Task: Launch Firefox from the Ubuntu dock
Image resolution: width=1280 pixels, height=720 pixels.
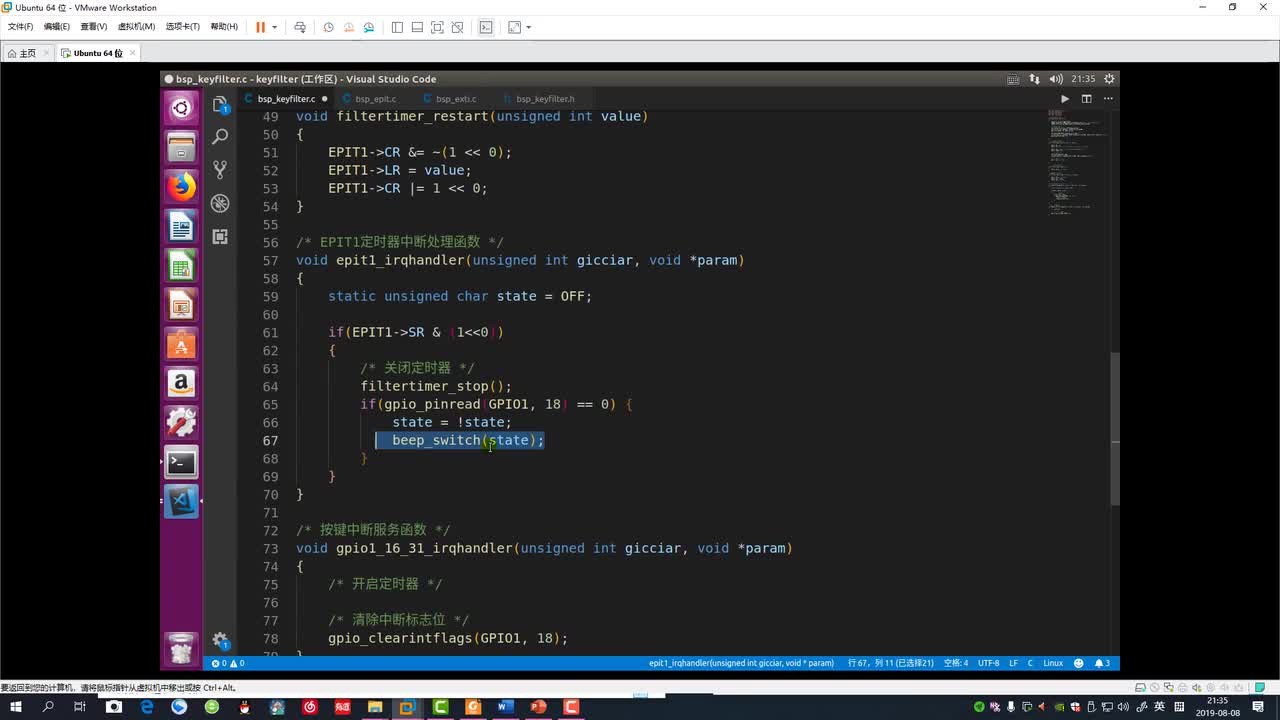Action: [181, 187]
